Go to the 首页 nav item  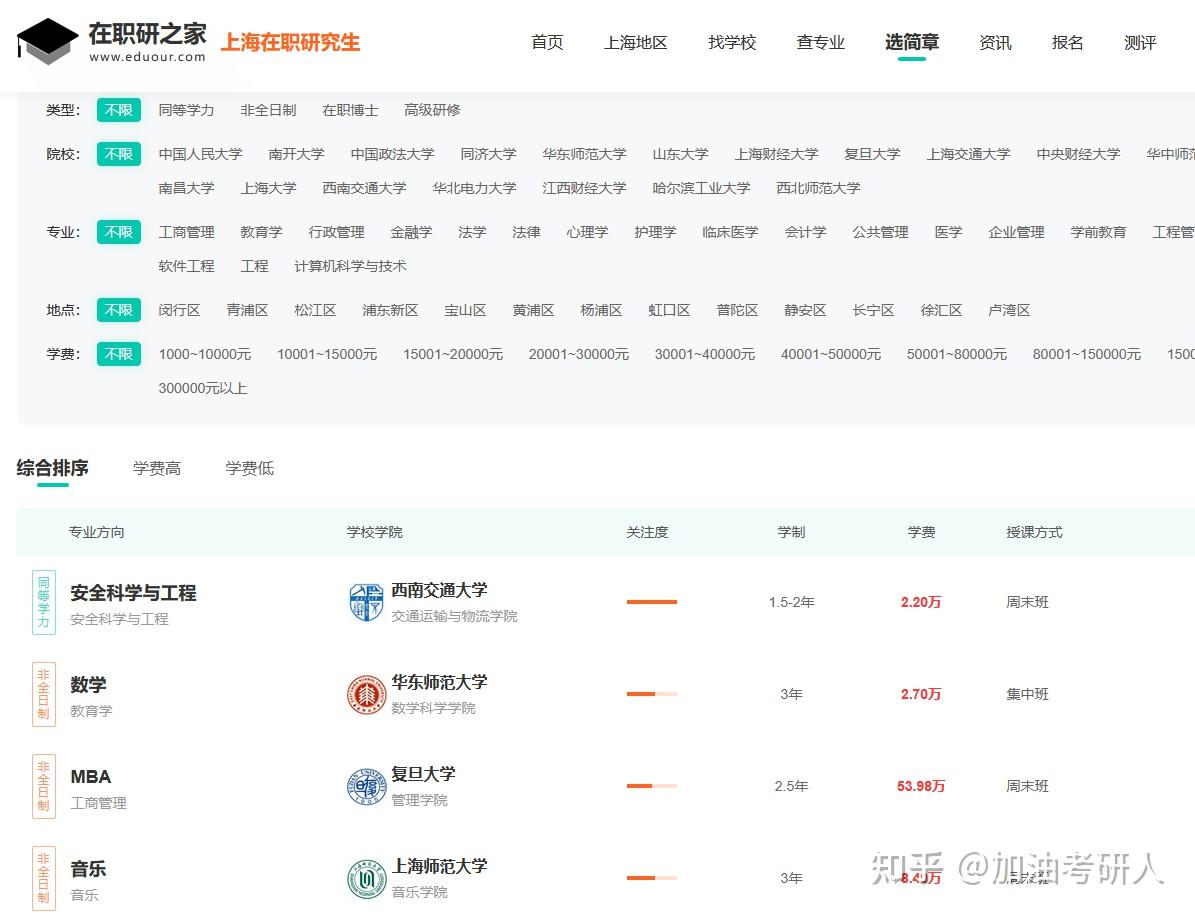(547, 43)
